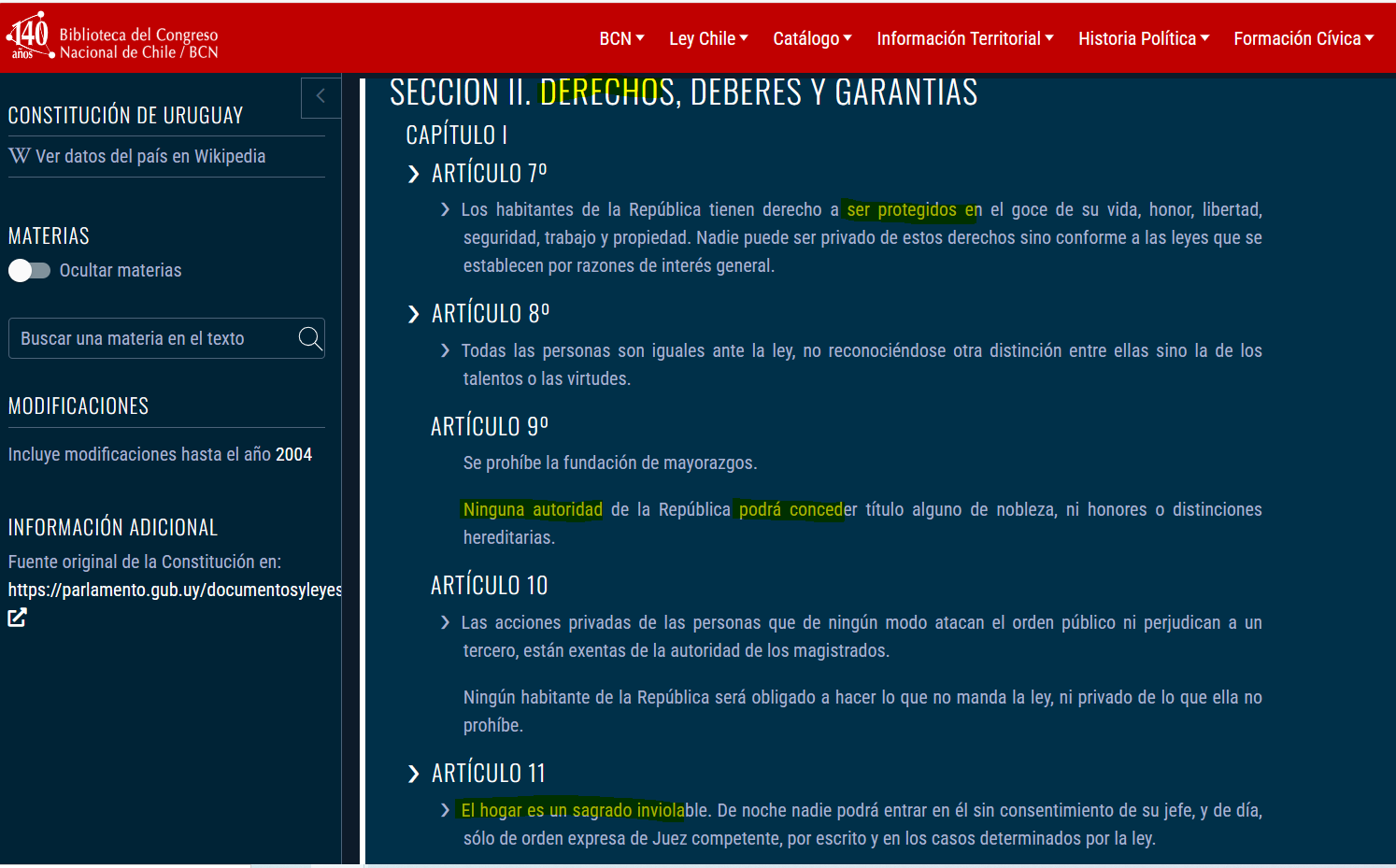Expand the chevron next to ARTÍCULO 8º
Viewport: 1396px width, 868px height.
414,314
